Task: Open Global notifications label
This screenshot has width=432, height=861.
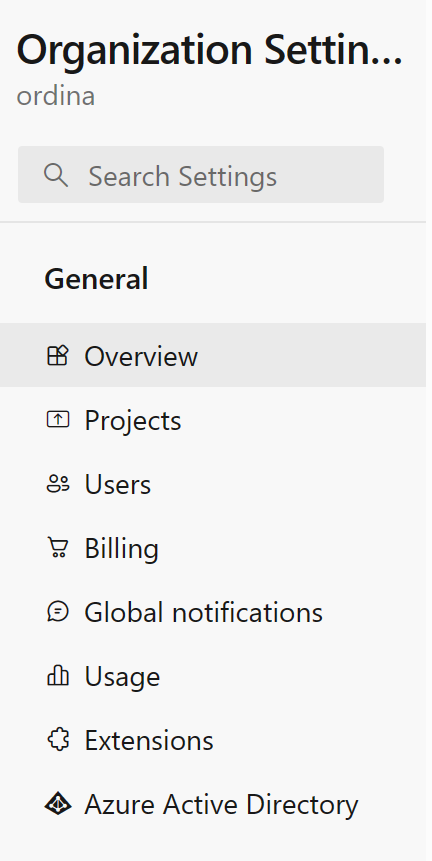Action: 203,612
